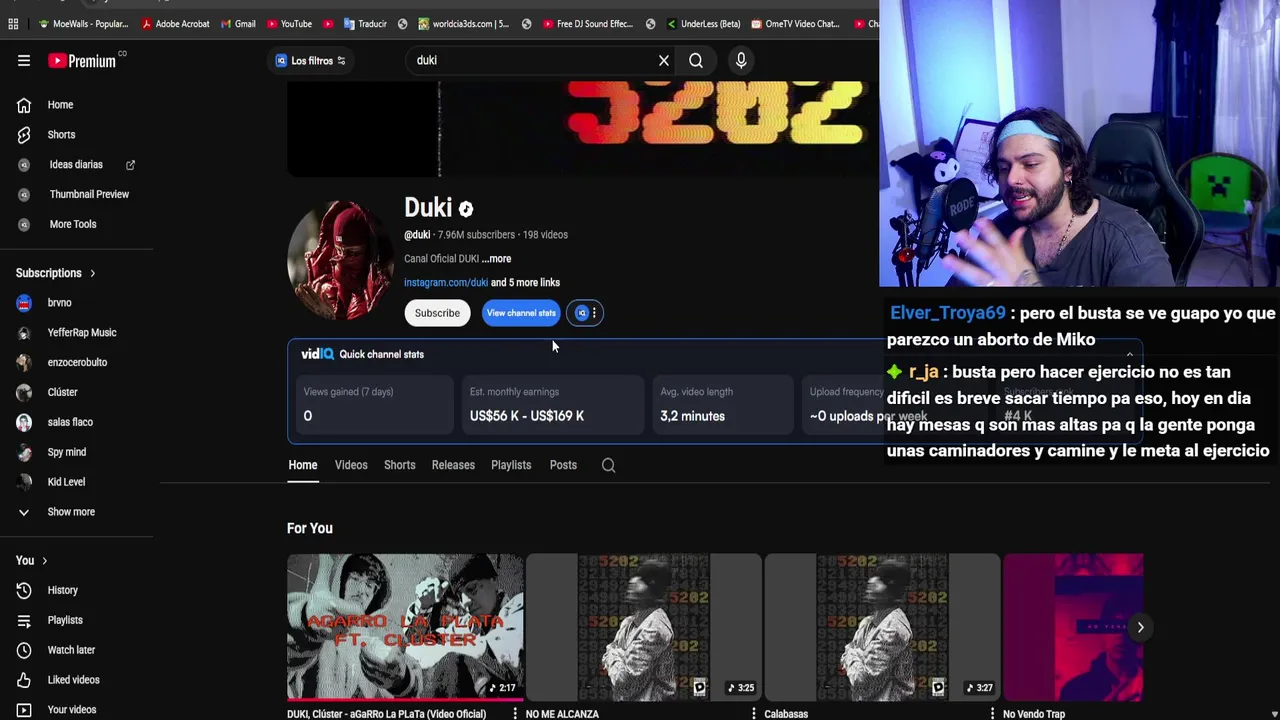Expand the 'You' section chevron
The image size is (1280, 720).
pos(44,561)
